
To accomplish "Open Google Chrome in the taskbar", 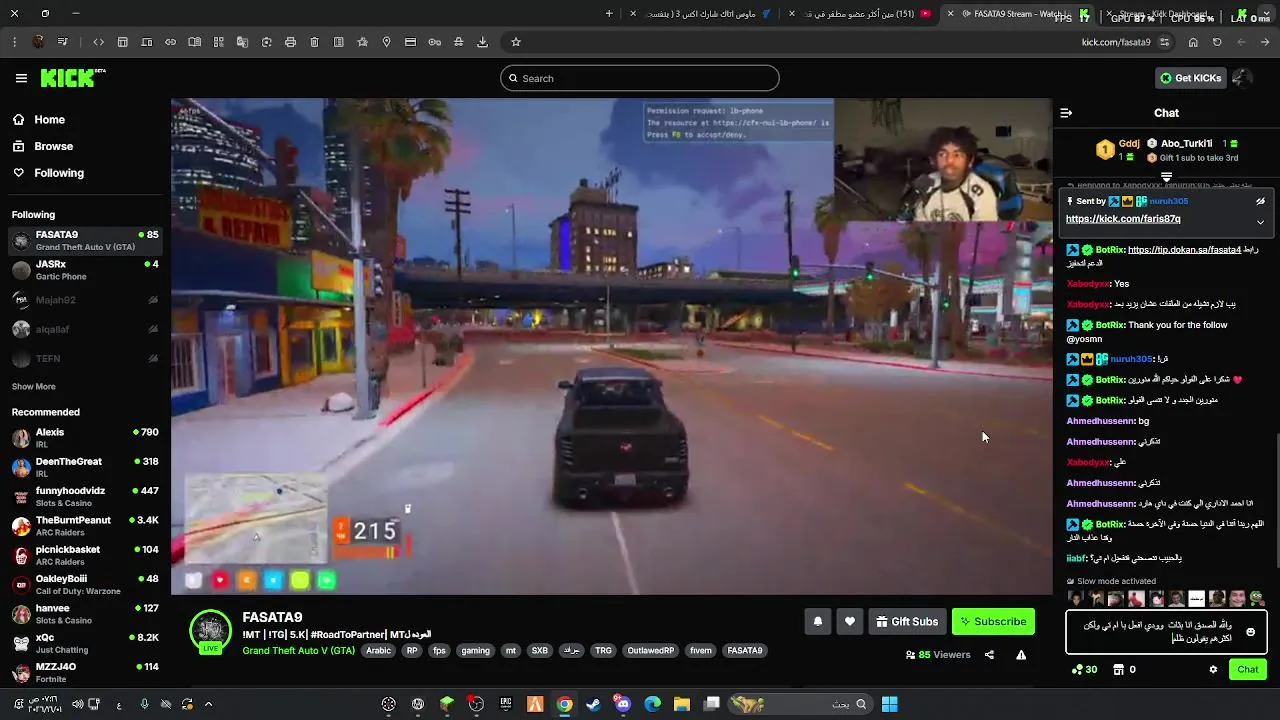I will coord(564,704).
